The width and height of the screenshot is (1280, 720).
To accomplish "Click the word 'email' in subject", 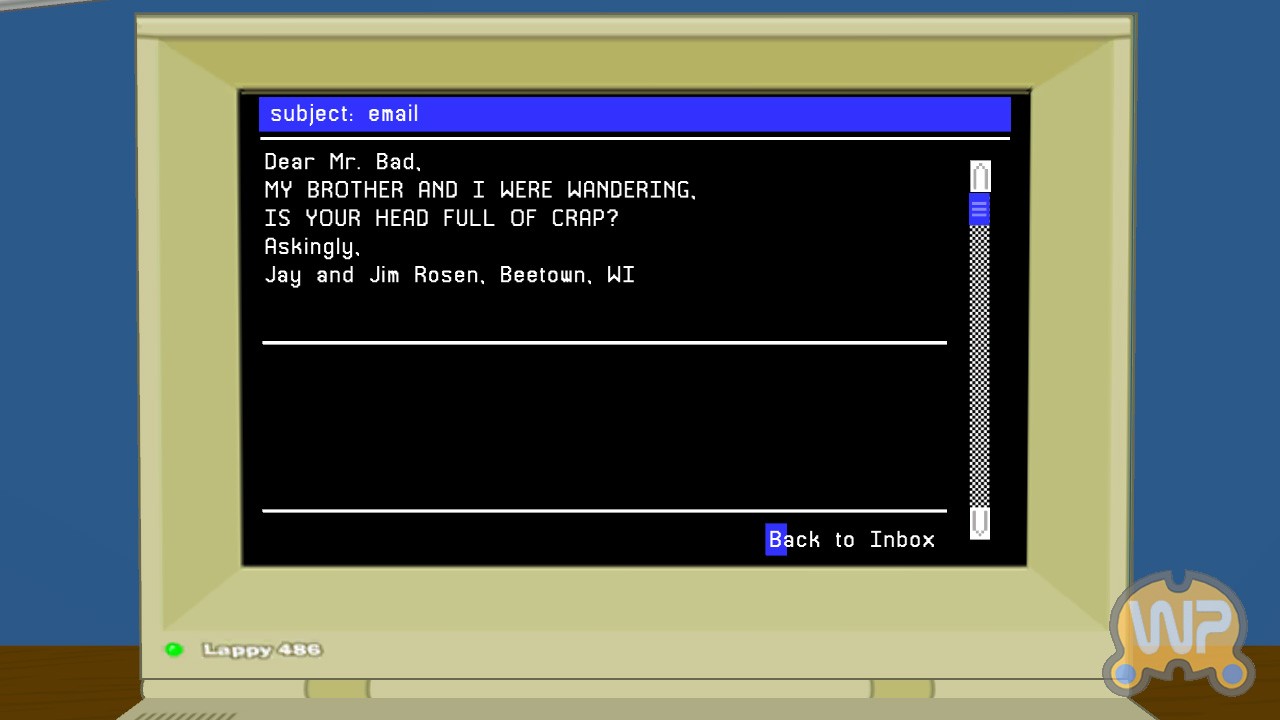I will [x=393, y=114].
